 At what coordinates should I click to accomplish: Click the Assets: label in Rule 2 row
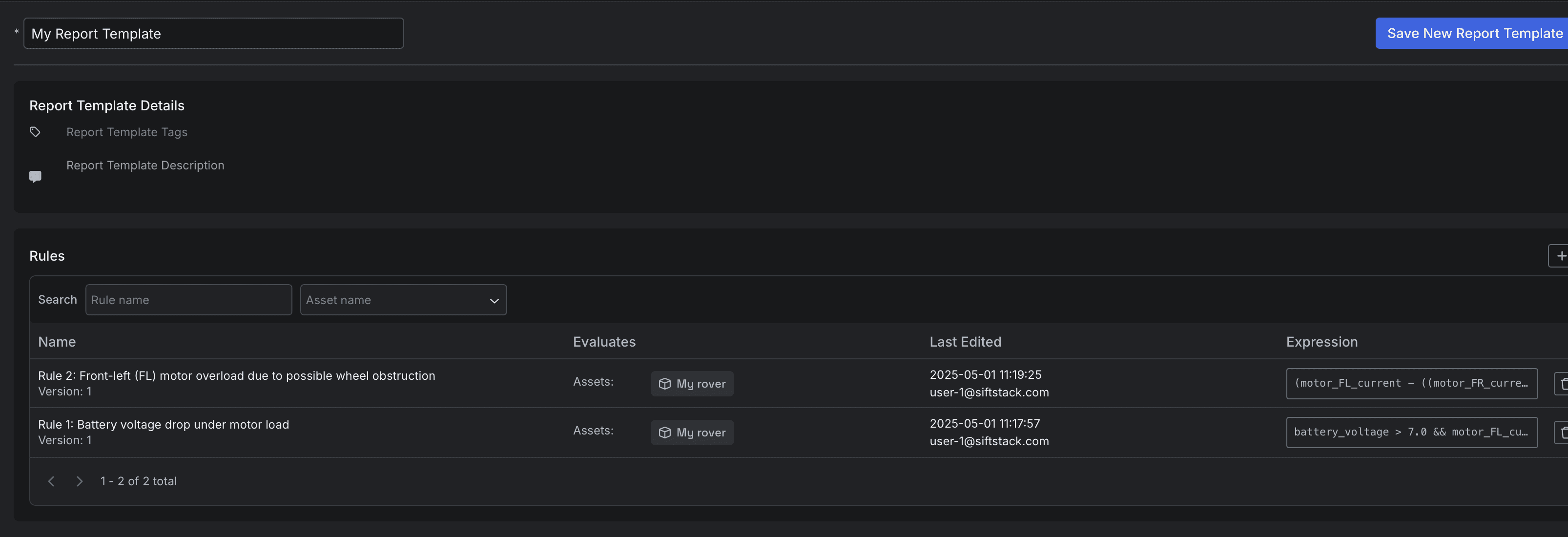[593, 382]
